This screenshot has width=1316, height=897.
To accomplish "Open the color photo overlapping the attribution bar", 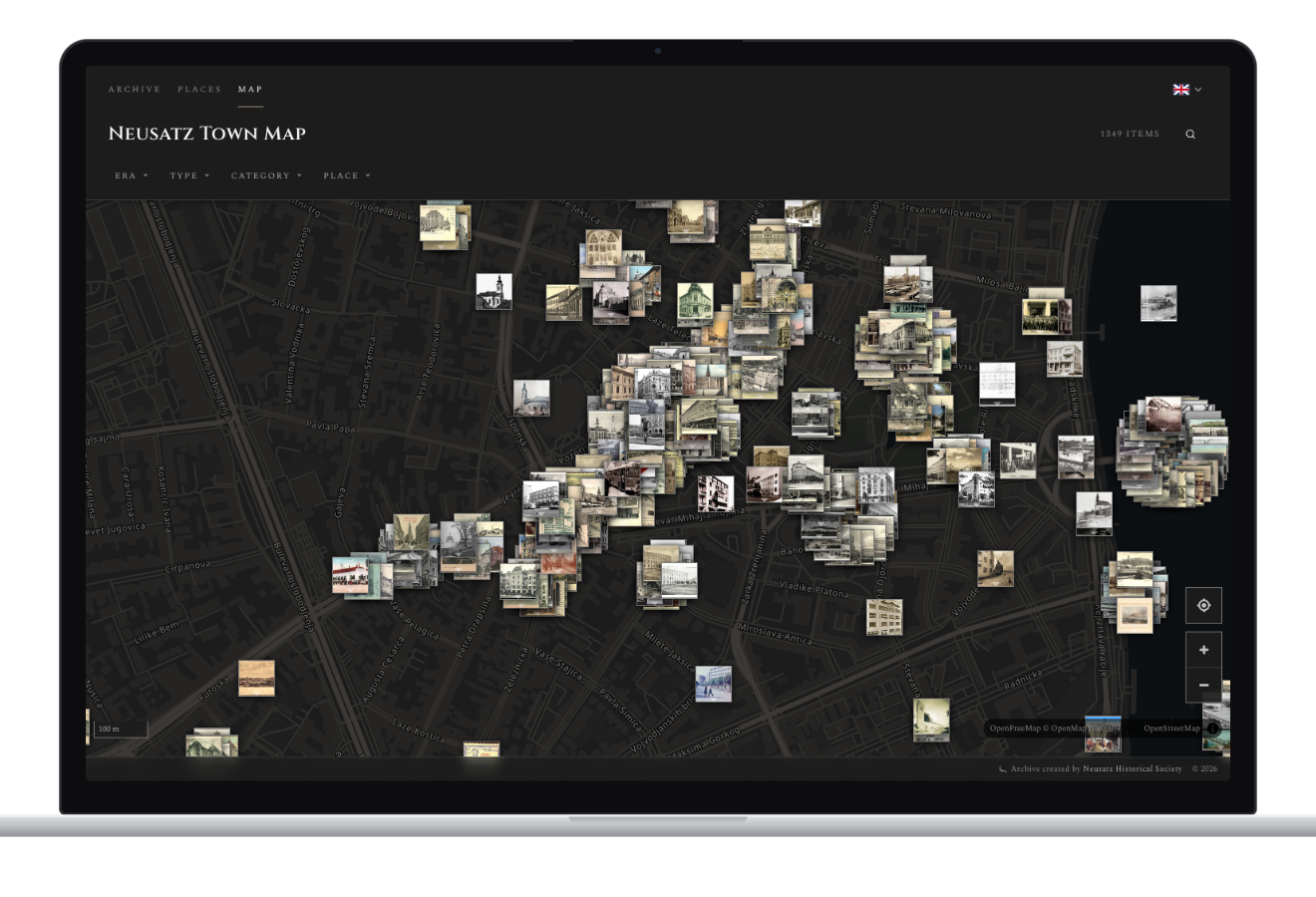I will [1103, 733].
